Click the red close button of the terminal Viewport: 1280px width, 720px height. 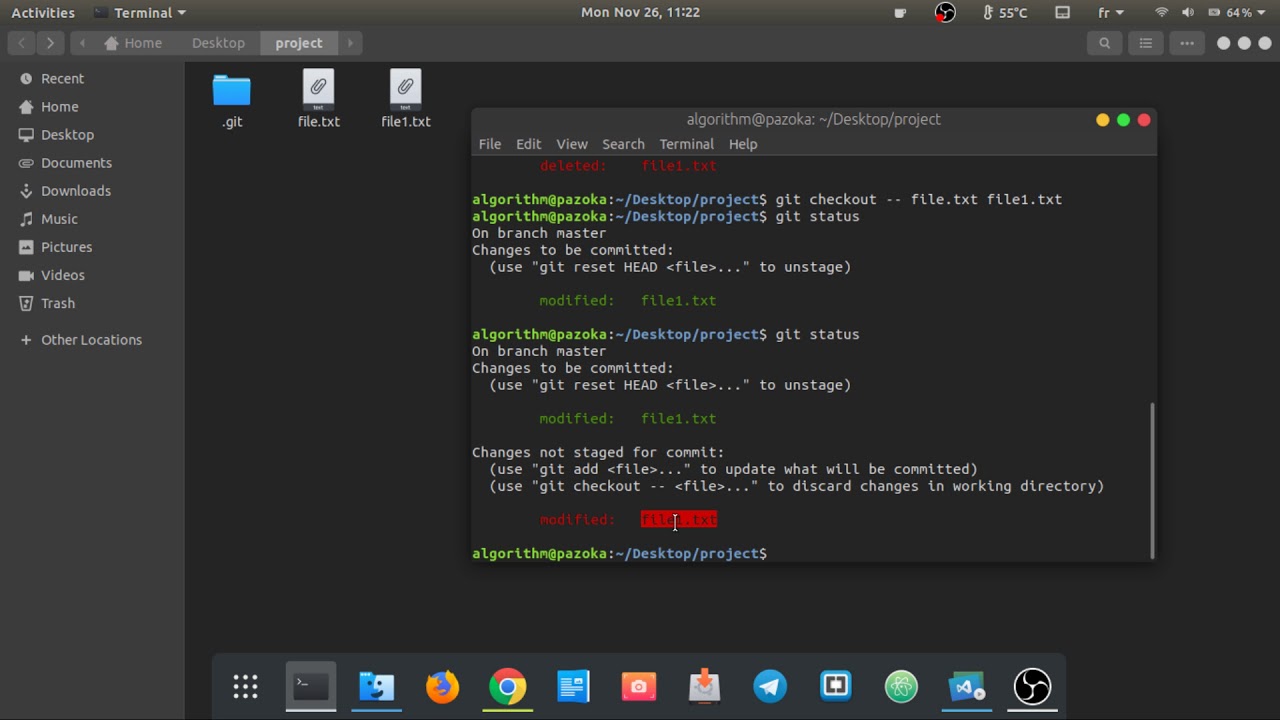click(1144, 120)
